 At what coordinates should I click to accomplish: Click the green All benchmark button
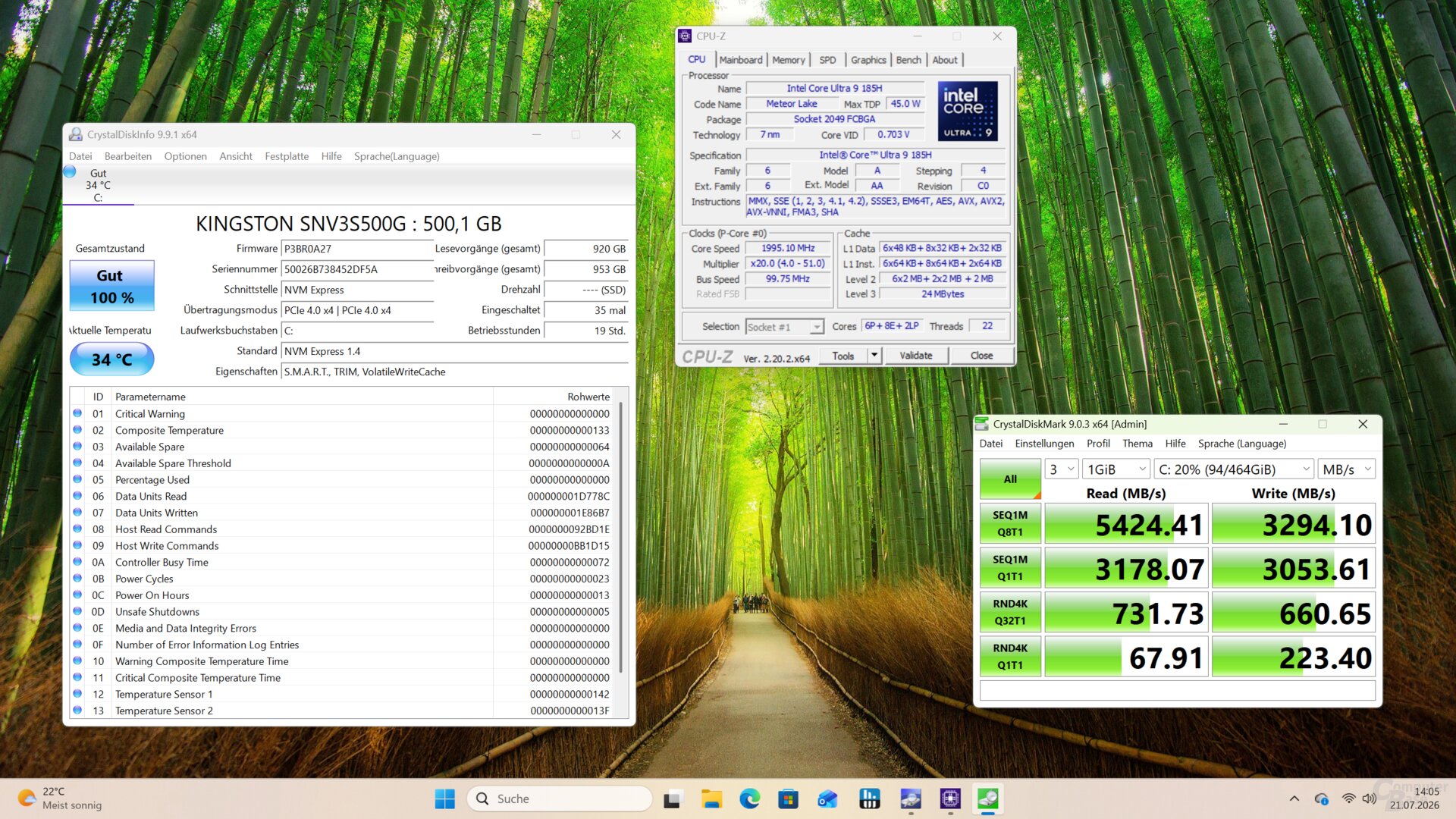[x=1010, y=479]
